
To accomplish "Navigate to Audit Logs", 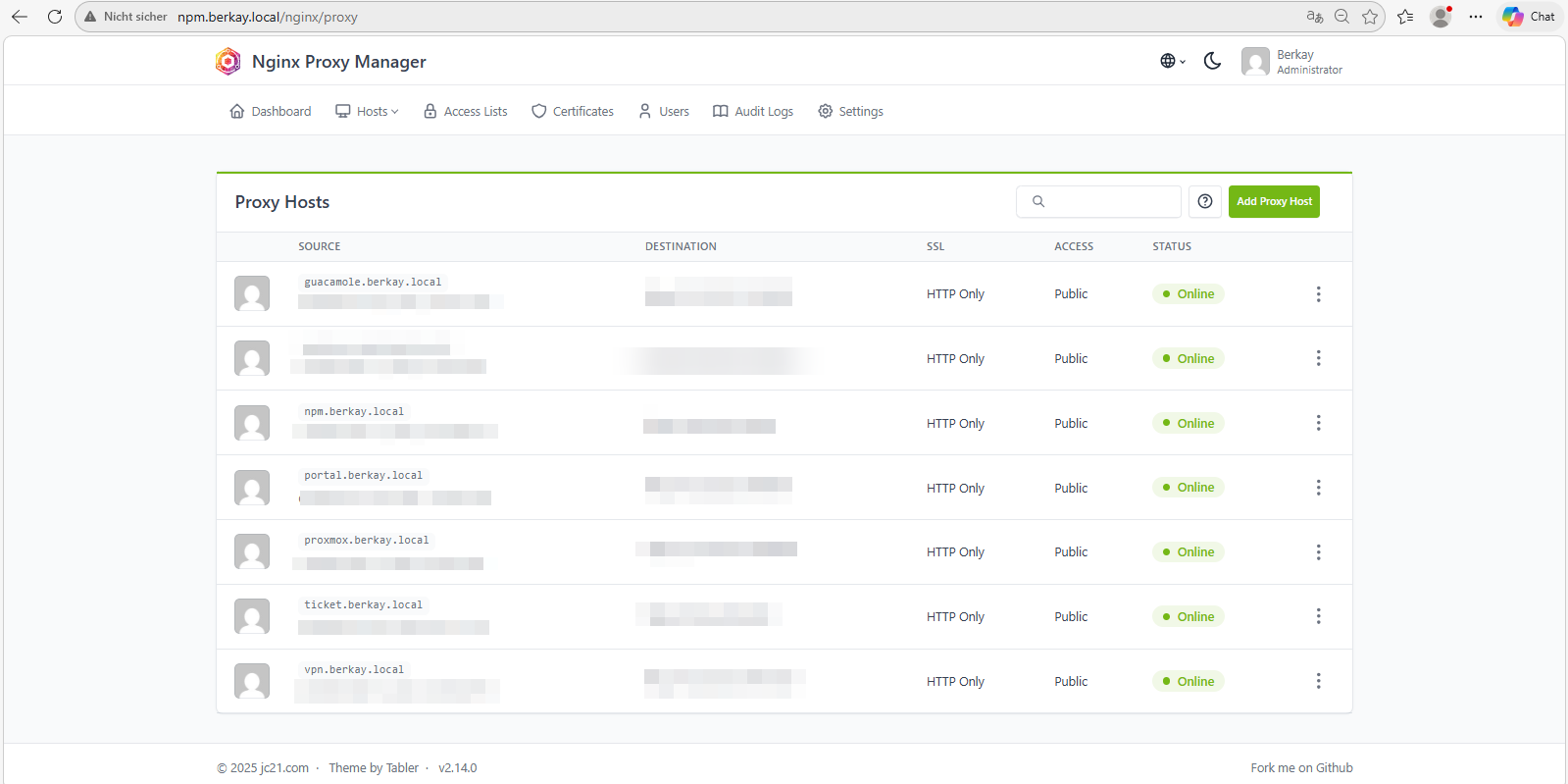I will pyautogui.click(x=753, y=112).
